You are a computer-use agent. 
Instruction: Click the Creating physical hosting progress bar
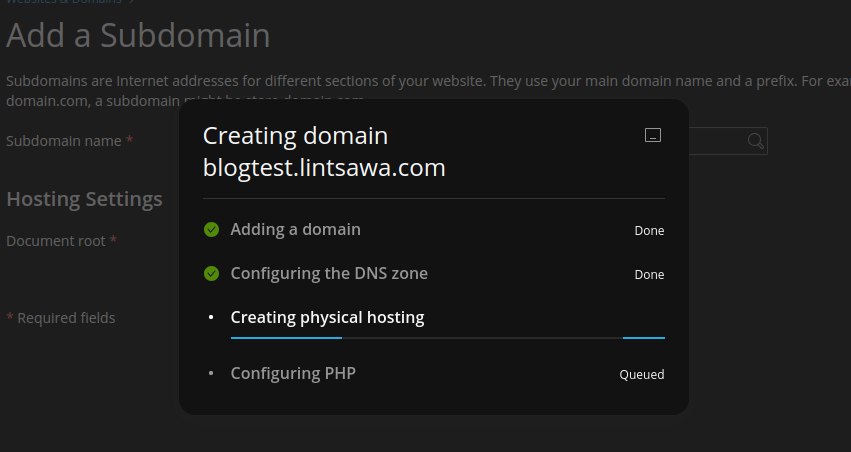click(x=448, y=338)
